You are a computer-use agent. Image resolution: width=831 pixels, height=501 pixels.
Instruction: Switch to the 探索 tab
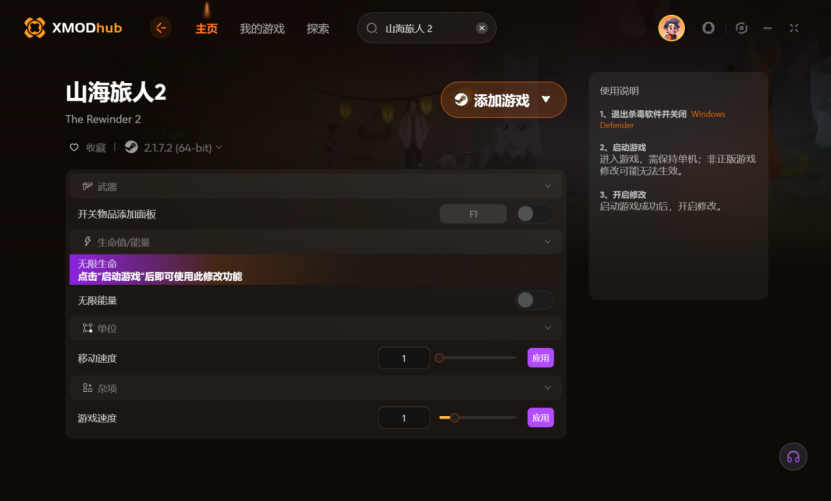tap(317, 29)
